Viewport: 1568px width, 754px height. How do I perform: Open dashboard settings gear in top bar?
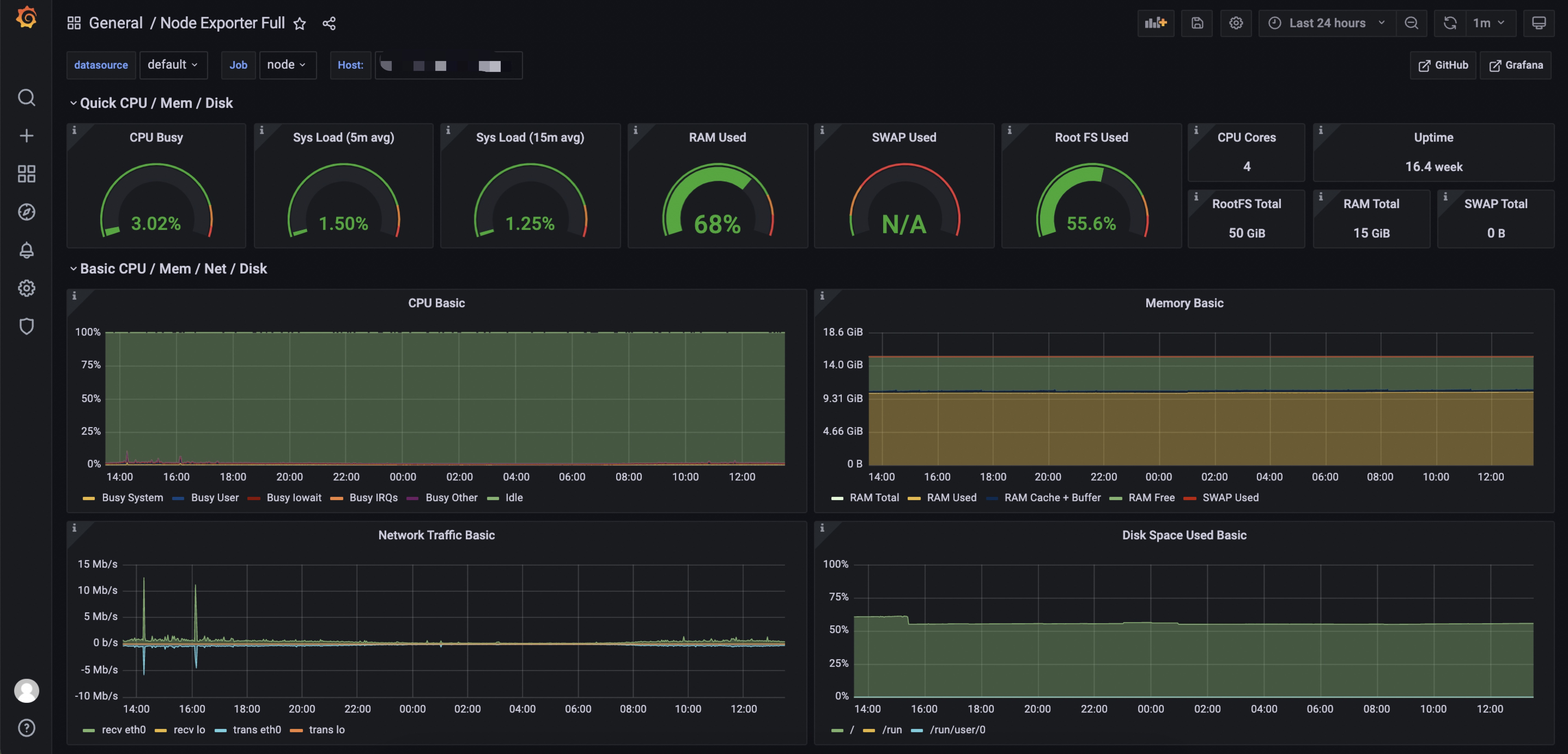click(1236, 23)
